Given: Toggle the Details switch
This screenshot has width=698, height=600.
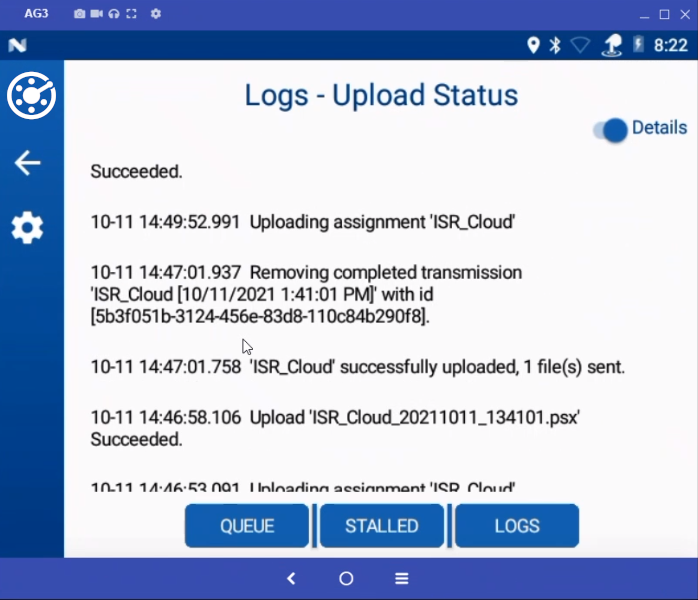Looking at the screenshot, I should pyautogui.click(x=610, y=130).
